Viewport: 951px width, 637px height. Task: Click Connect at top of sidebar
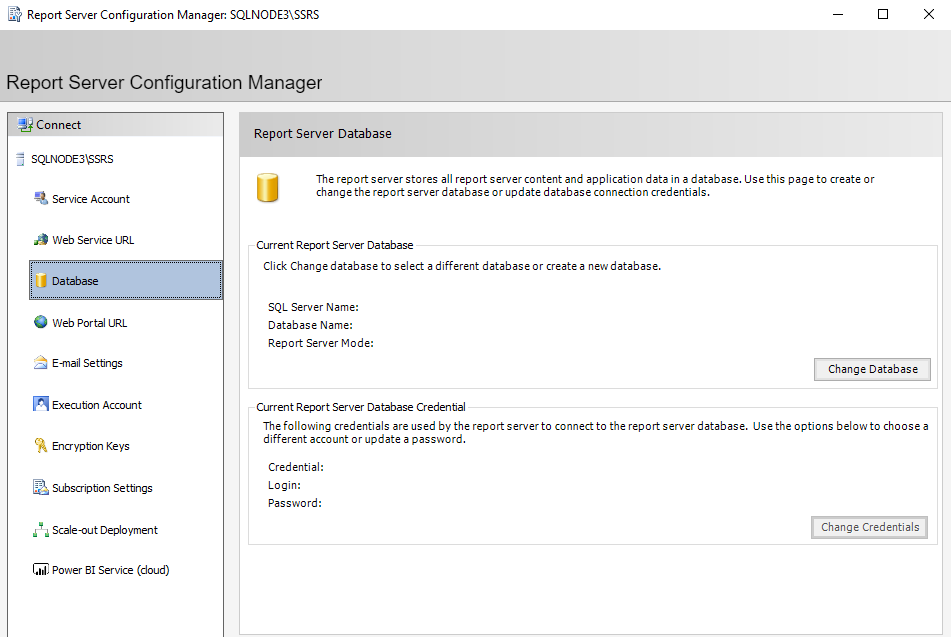point(59,125)
